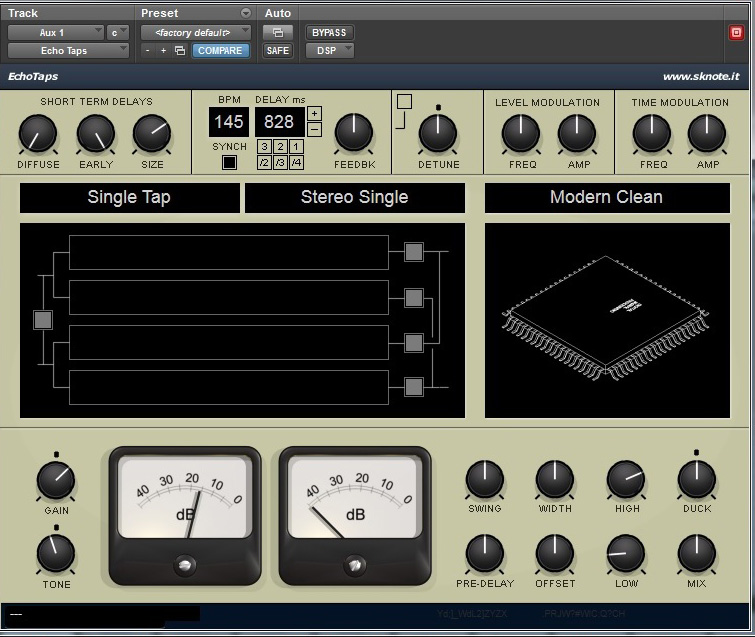The height and width of the screenshot is (637, 755).
Task: Select the Stereo Single mode label
Action: (354, 197)
